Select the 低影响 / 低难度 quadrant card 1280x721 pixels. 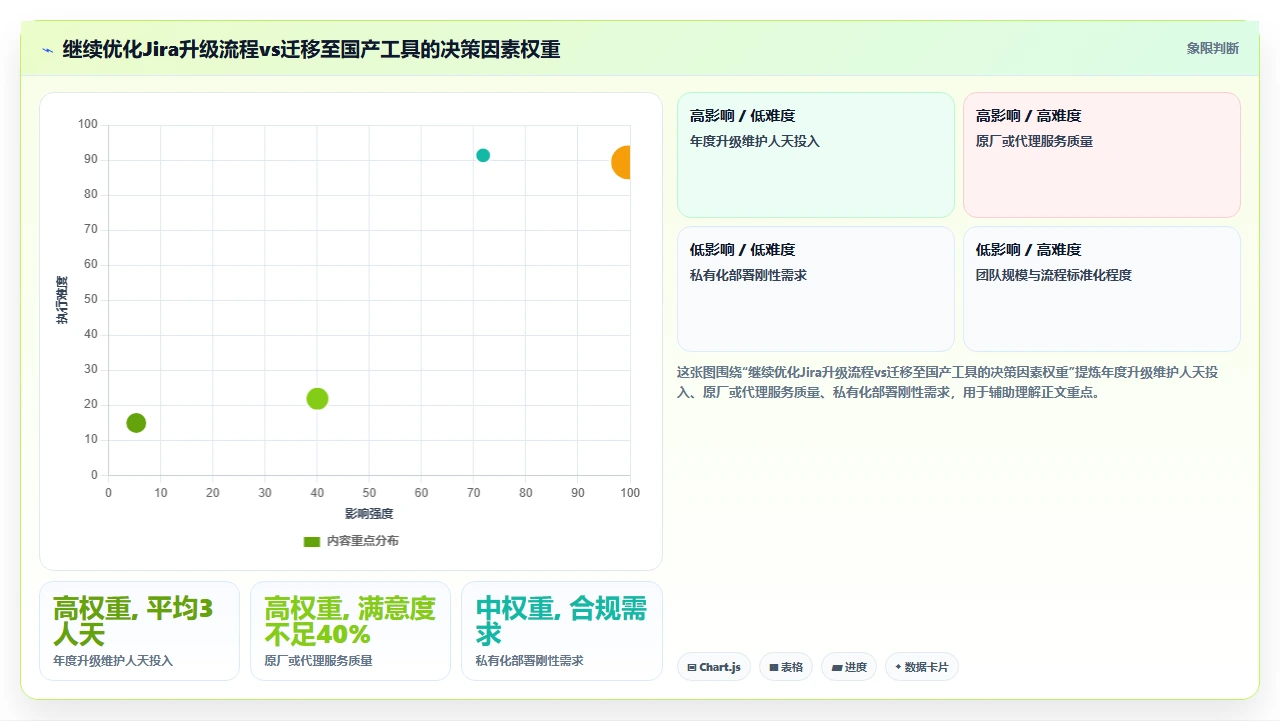[816, 289]
